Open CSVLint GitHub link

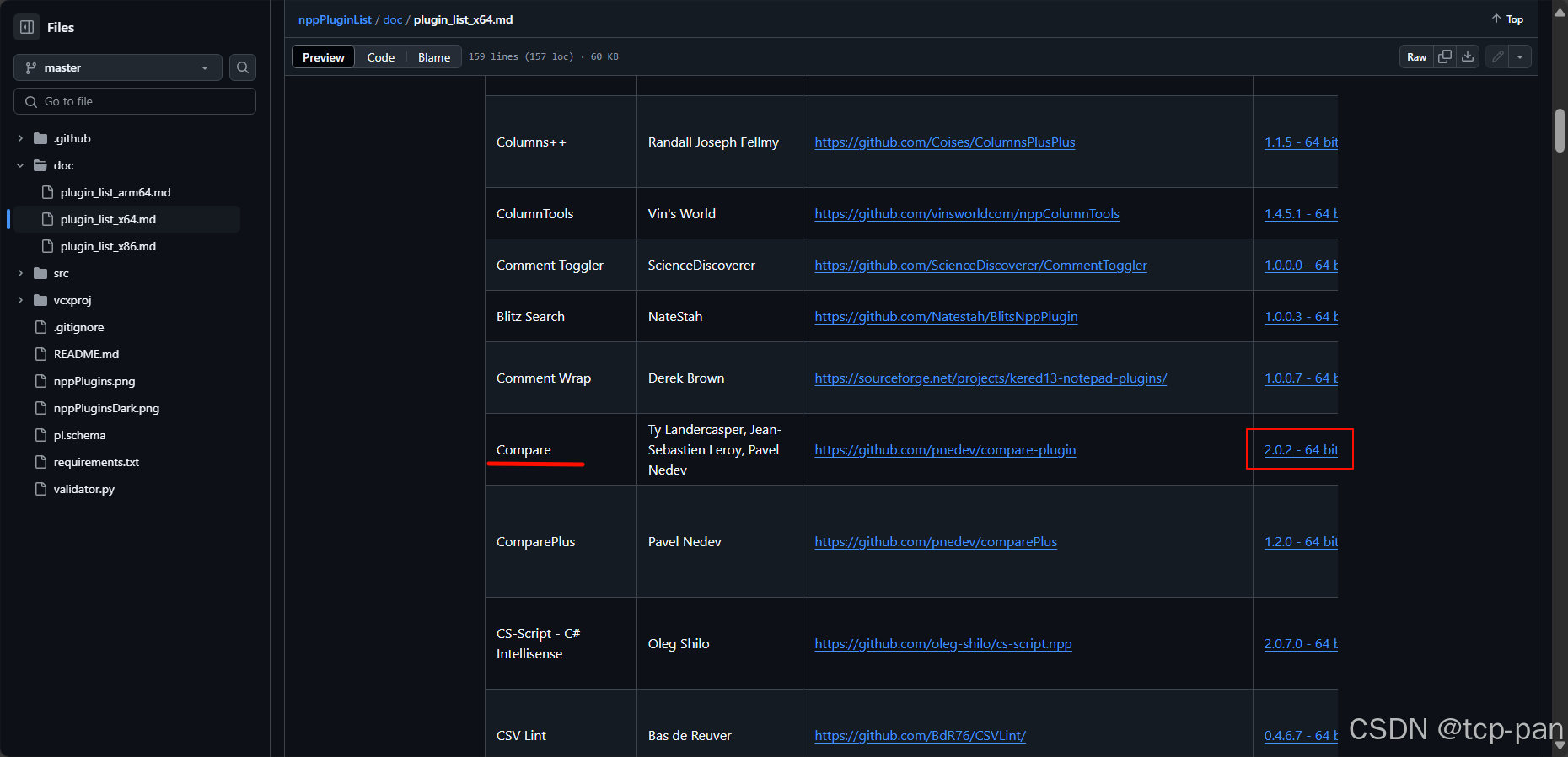(x=921, y=736)
